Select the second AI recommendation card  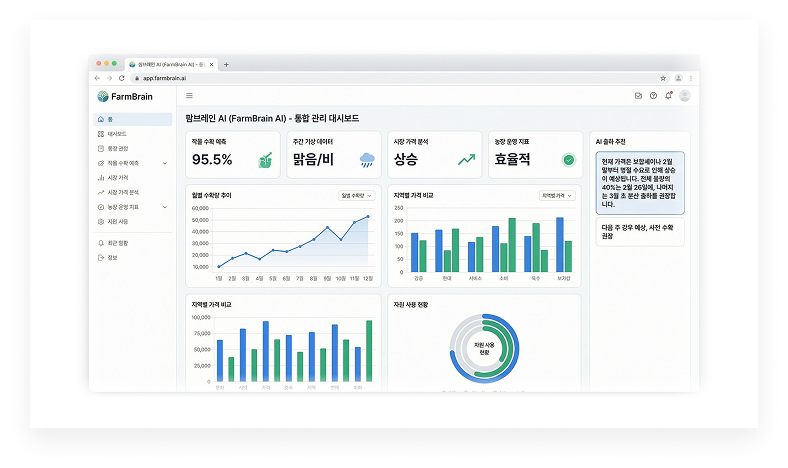click(x=640, y=232)
